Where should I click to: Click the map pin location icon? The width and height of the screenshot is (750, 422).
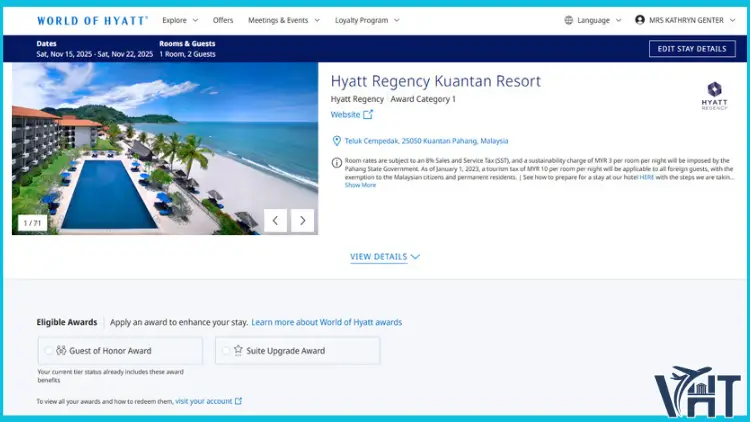tap(337, 141)
